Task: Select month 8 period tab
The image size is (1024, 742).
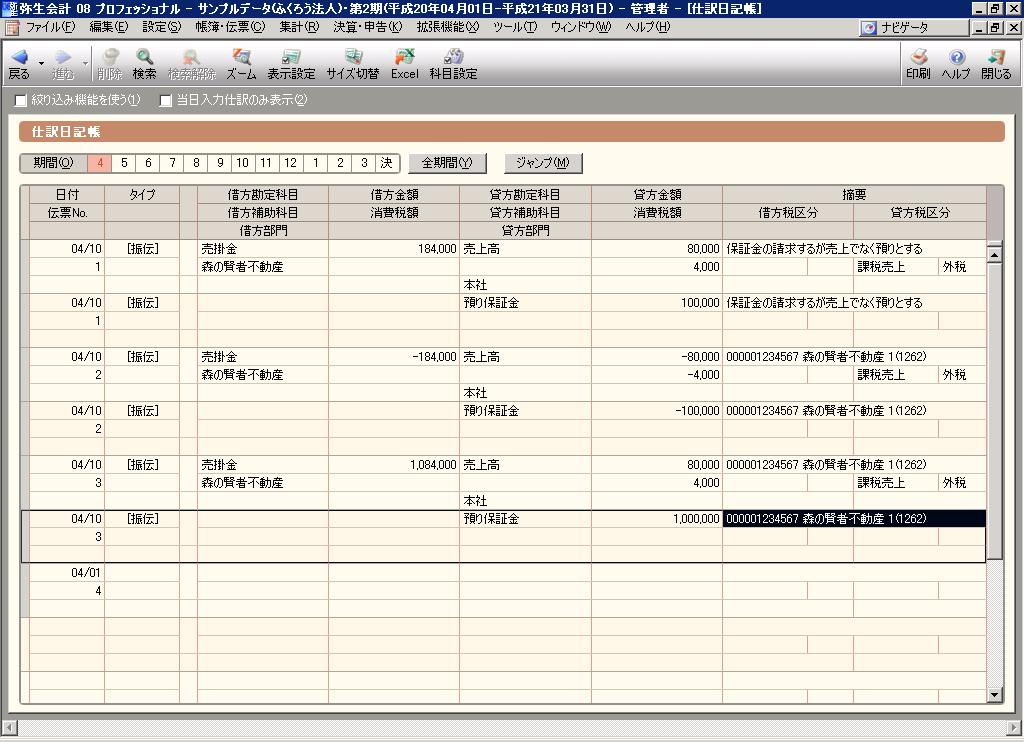Action: tap(196, 163)
